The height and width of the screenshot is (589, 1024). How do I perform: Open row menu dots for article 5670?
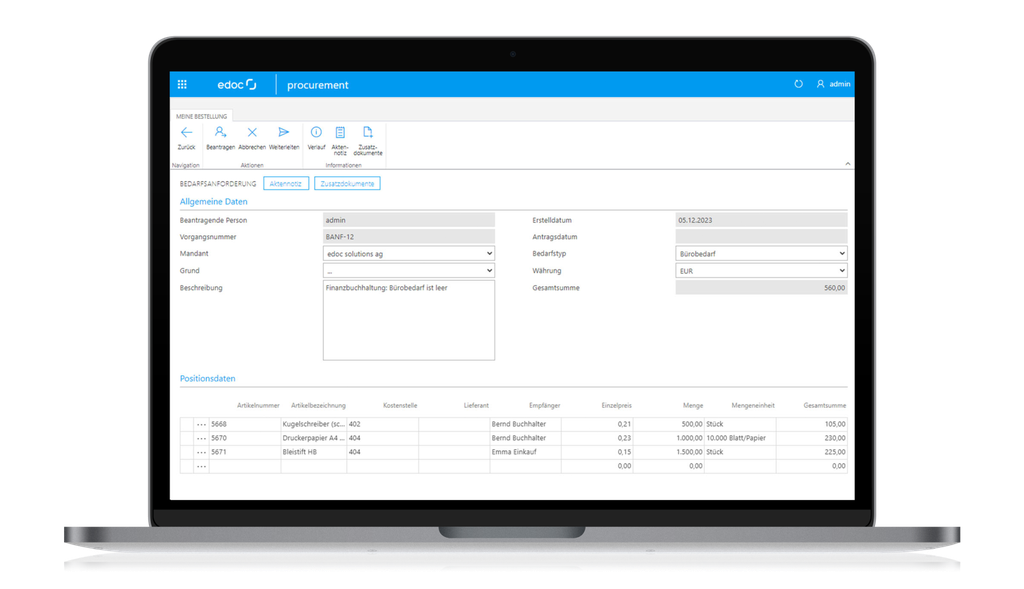(x=201, y=438)
